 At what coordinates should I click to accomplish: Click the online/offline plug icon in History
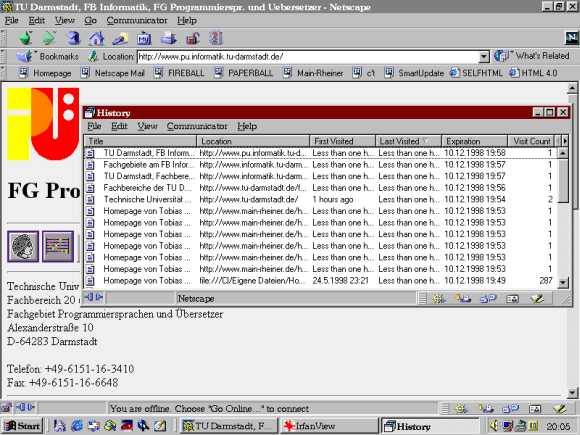coord(94,297)
